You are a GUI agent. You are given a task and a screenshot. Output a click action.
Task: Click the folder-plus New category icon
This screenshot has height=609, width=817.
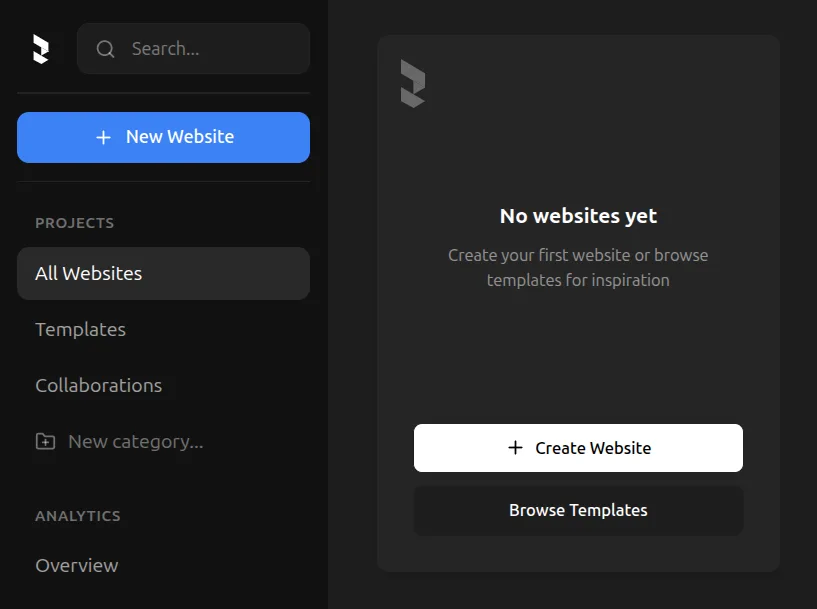click(46, 441)
